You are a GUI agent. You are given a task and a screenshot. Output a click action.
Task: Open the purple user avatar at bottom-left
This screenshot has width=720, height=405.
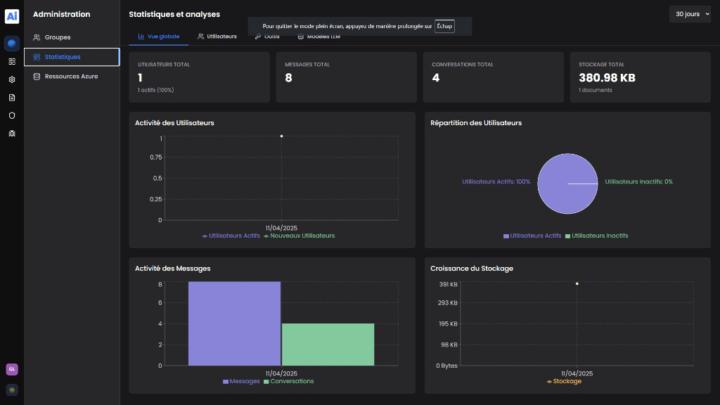click(12, 369)
